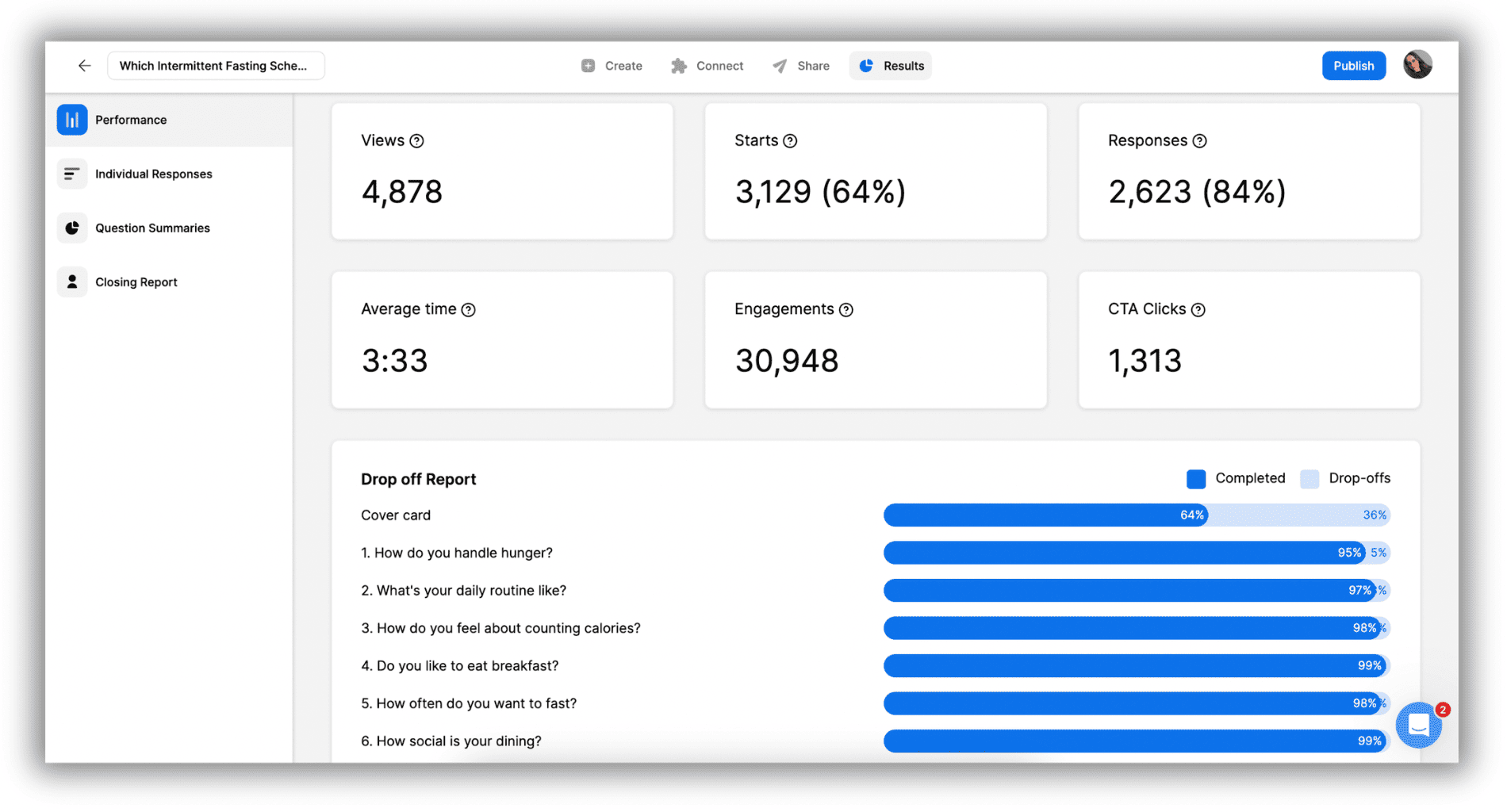Viewport: 1507px width, 812px height.
Task: Click the Publish button
Action: (1353, 65)
